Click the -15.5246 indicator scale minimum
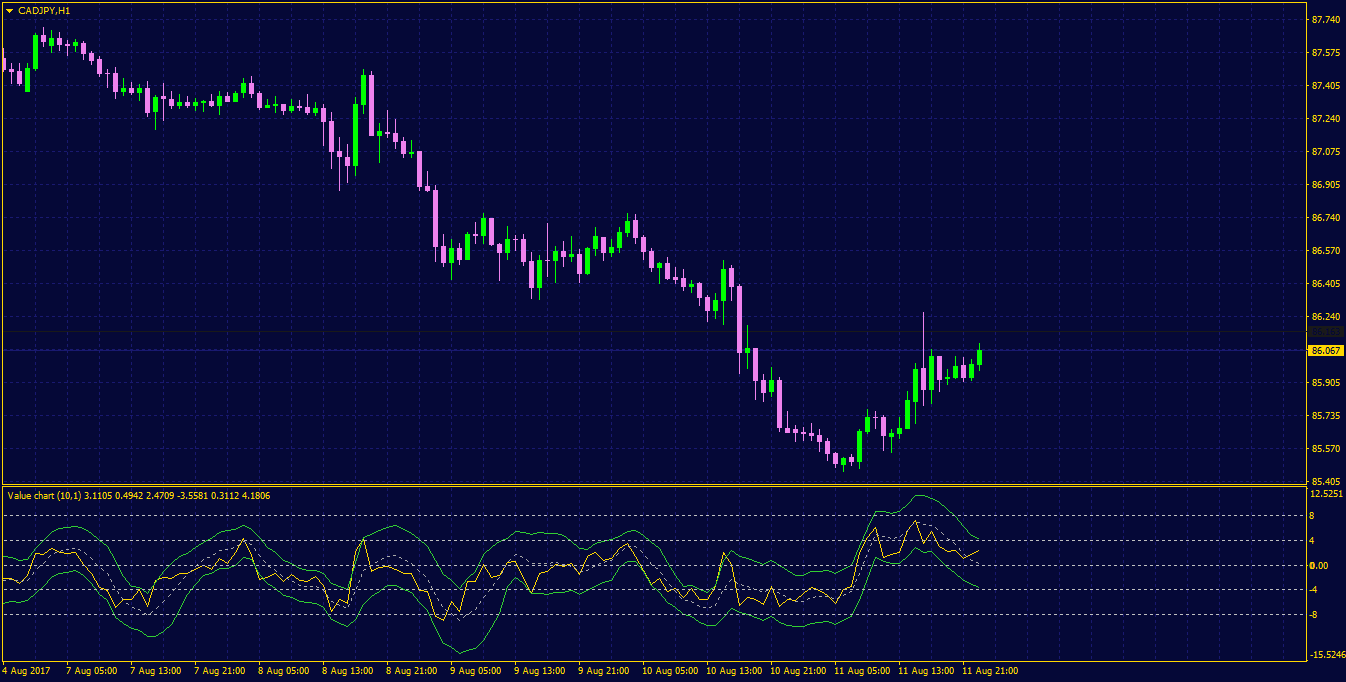Image resolution: width=1346 pixels, height=682 pixels. [x=1325, y=655]
